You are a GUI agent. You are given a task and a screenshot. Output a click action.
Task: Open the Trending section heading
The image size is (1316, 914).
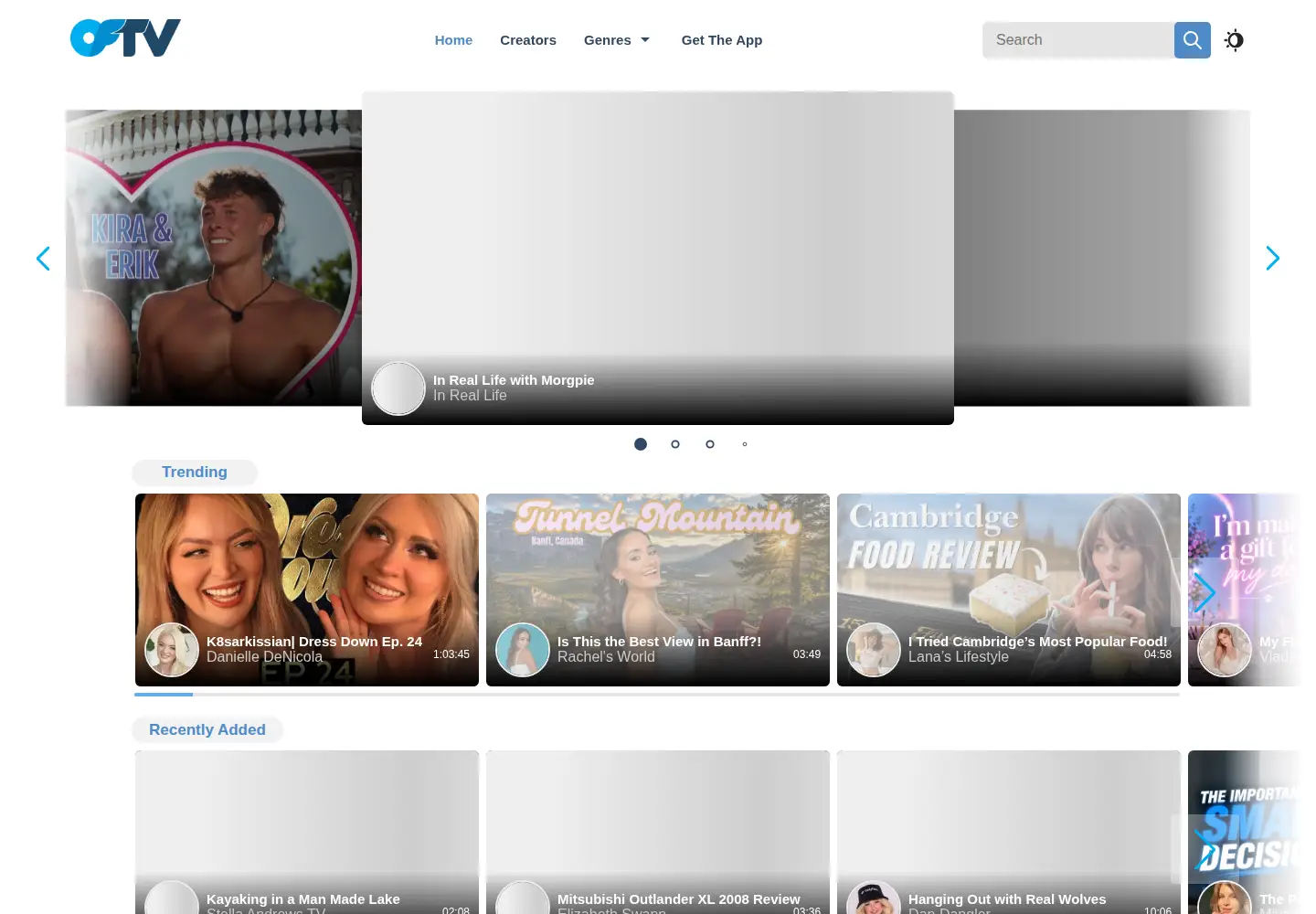[195, 473]
